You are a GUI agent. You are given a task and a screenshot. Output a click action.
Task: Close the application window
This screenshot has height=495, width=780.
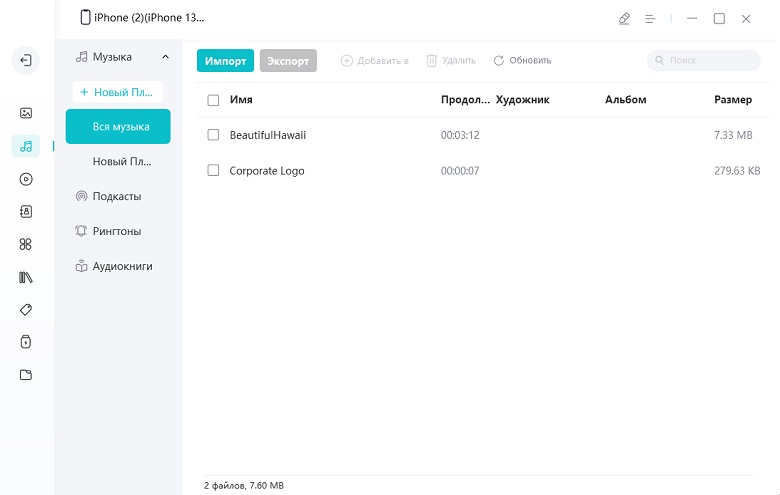tap(746, 19)
